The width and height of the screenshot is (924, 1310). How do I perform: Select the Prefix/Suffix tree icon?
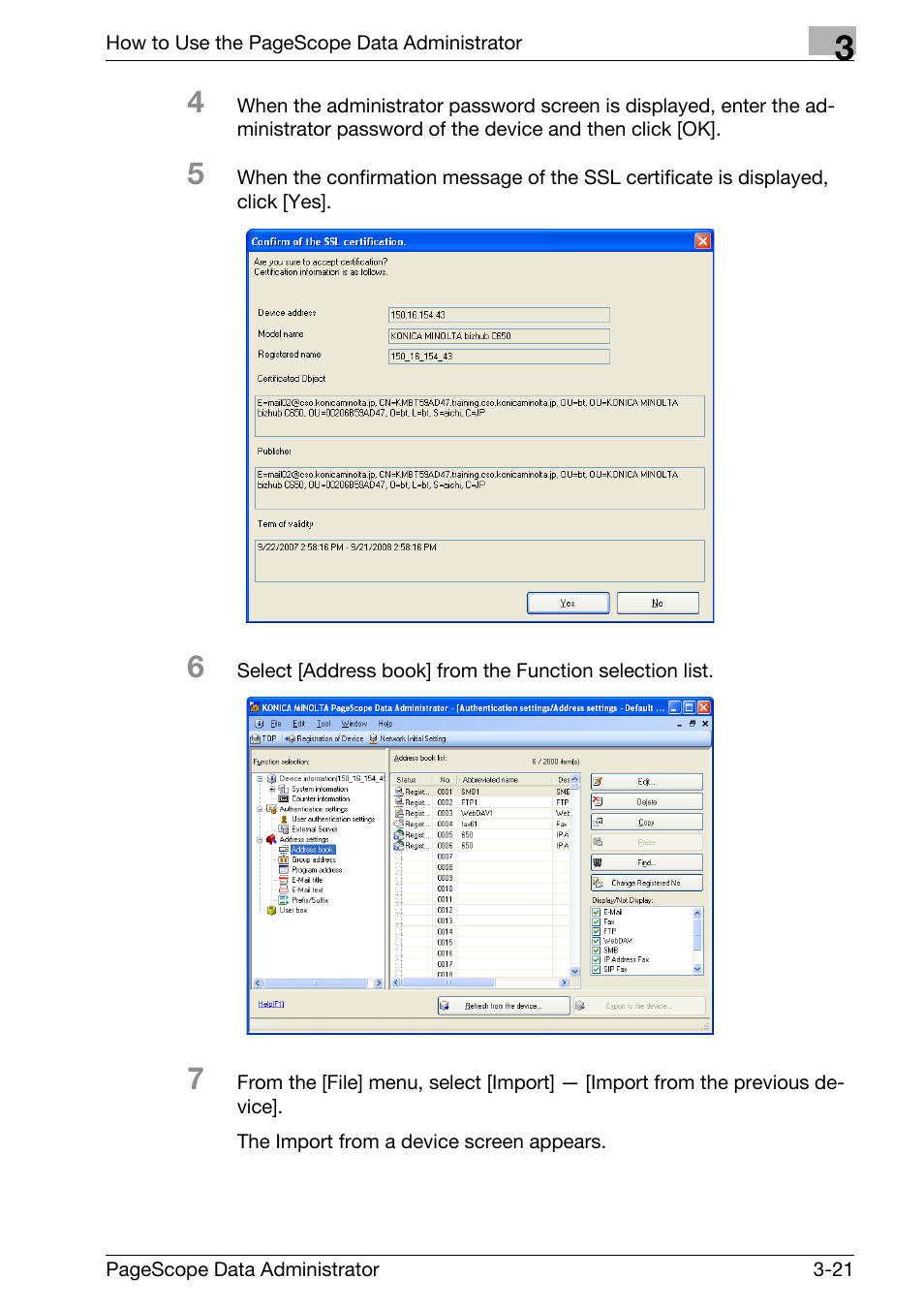point(284,900)
